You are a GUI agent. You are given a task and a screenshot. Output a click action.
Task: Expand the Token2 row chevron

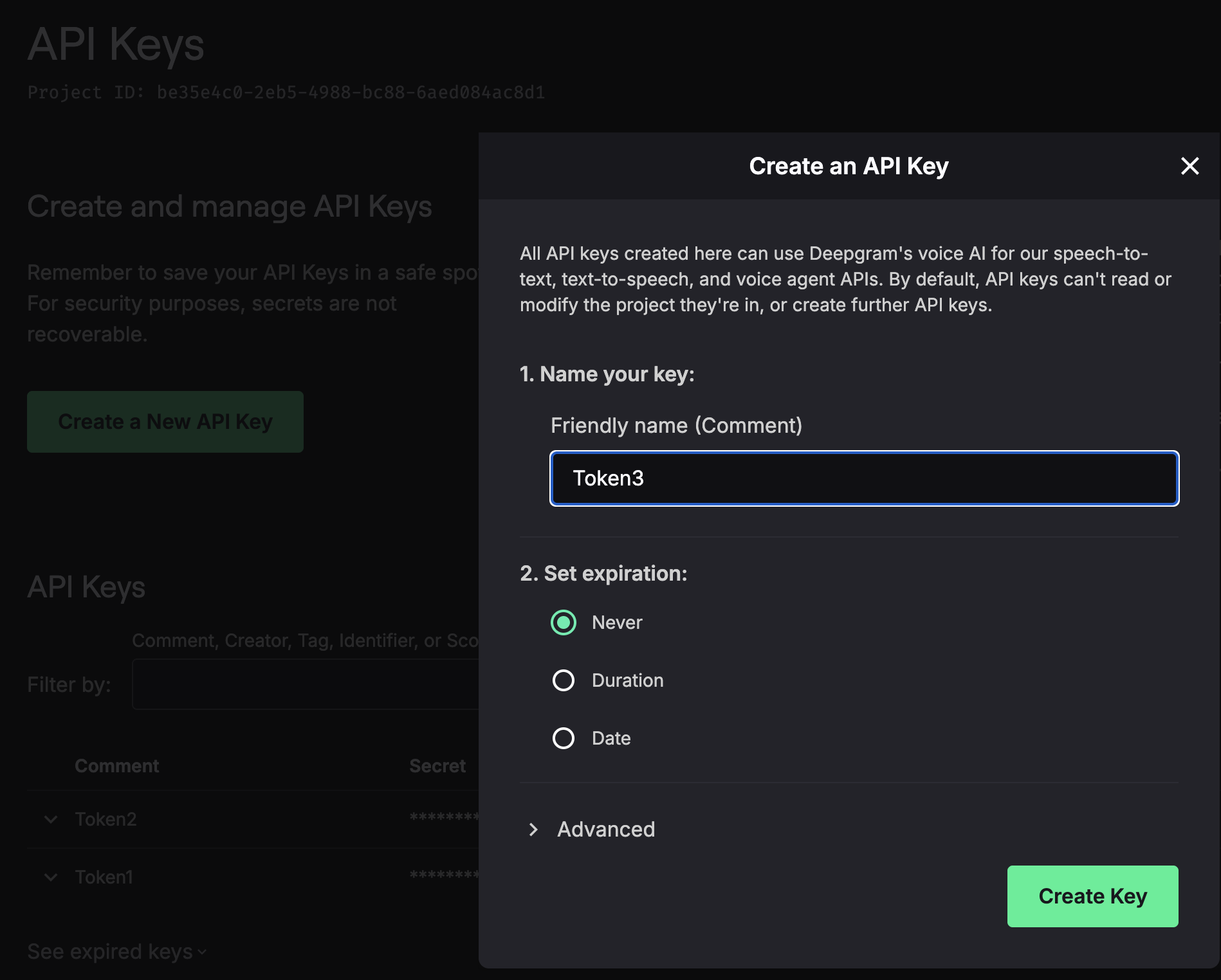[x=51, y=819]
